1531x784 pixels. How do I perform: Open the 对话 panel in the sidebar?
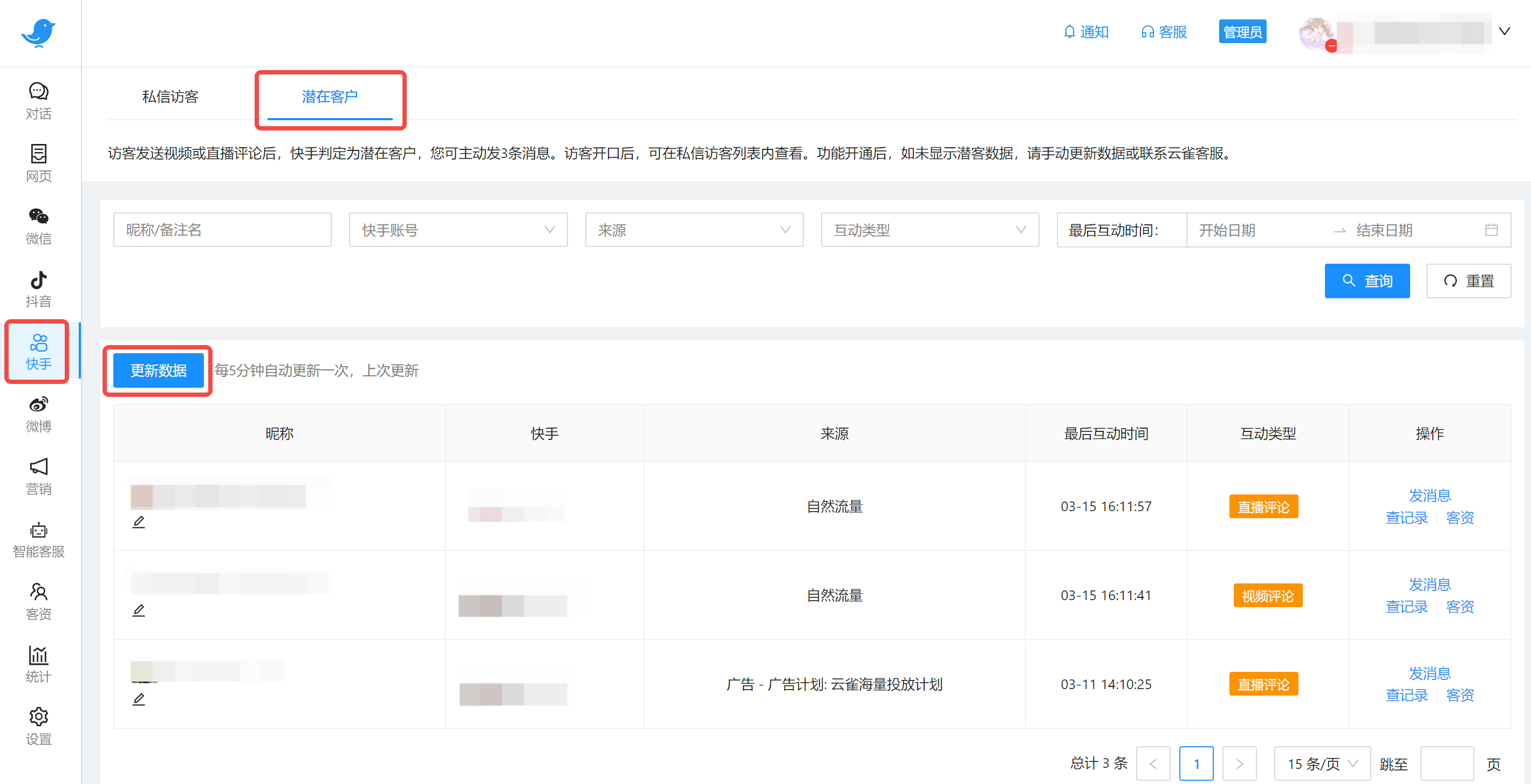(38, 100)
